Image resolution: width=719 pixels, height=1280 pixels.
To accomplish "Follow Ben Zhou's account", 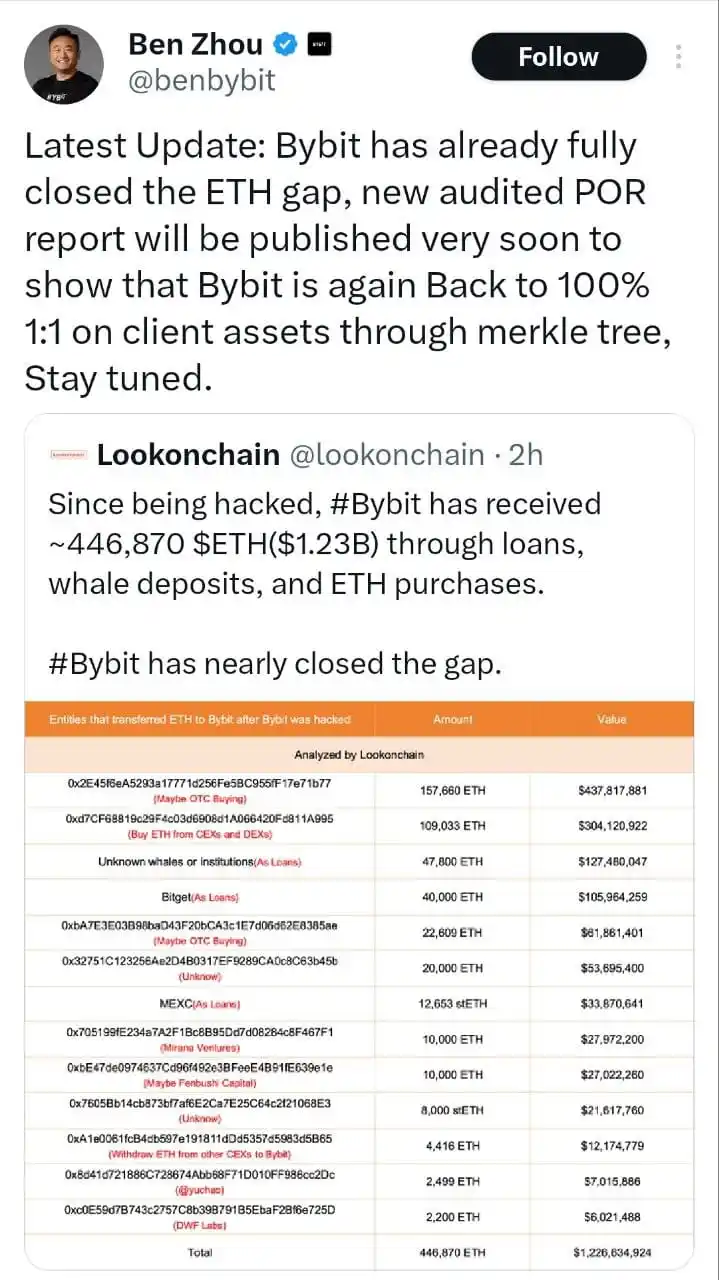I will point(558,56).
